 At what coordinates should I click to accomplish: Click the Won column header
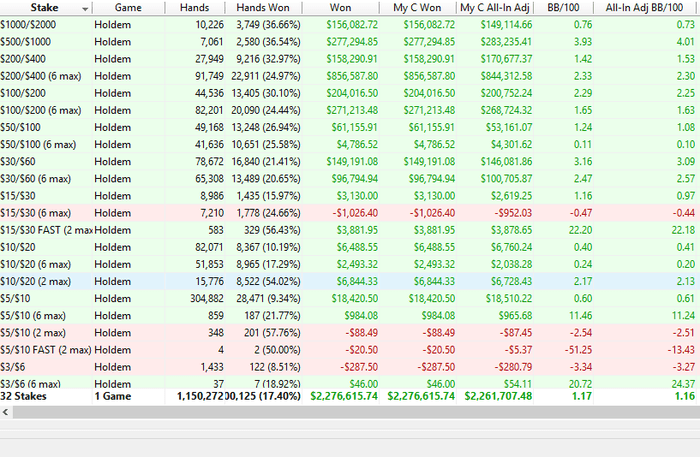[338, 7]
